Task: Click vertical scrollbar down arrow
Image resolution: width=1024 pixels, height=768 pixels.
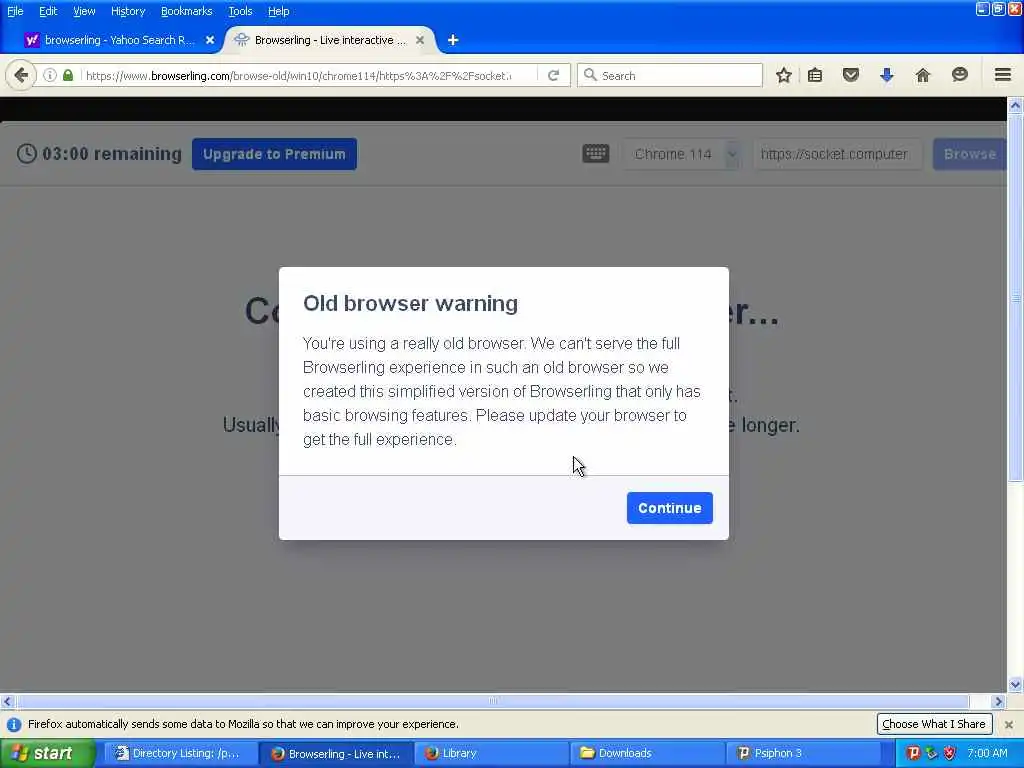Action: pos(1015,685)
